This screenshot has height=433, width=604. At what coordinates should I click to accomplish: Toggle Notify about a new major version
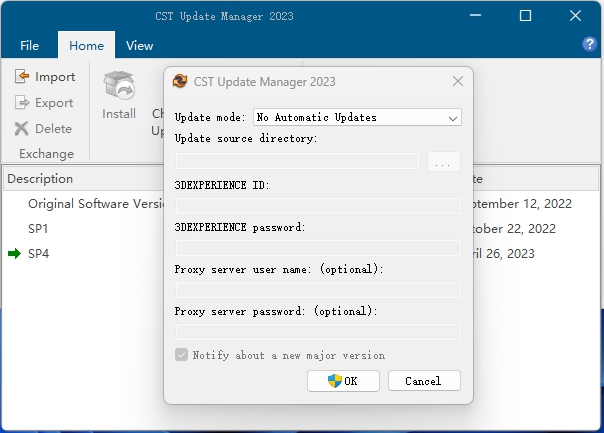tap(181, 355)
